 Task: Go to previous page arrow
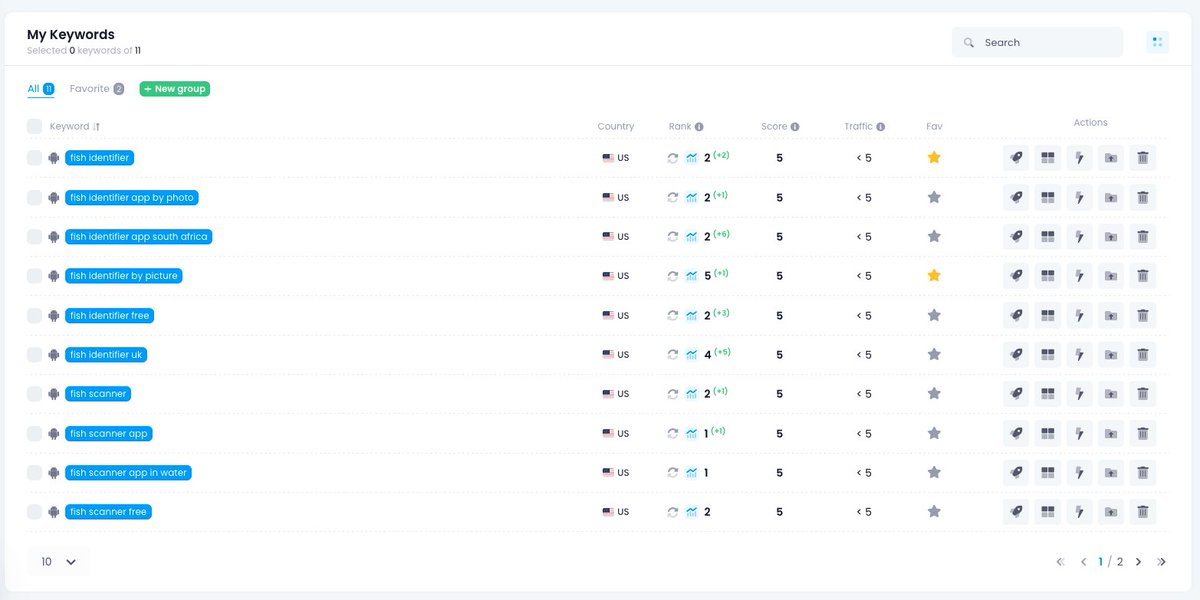[1083, 562]
